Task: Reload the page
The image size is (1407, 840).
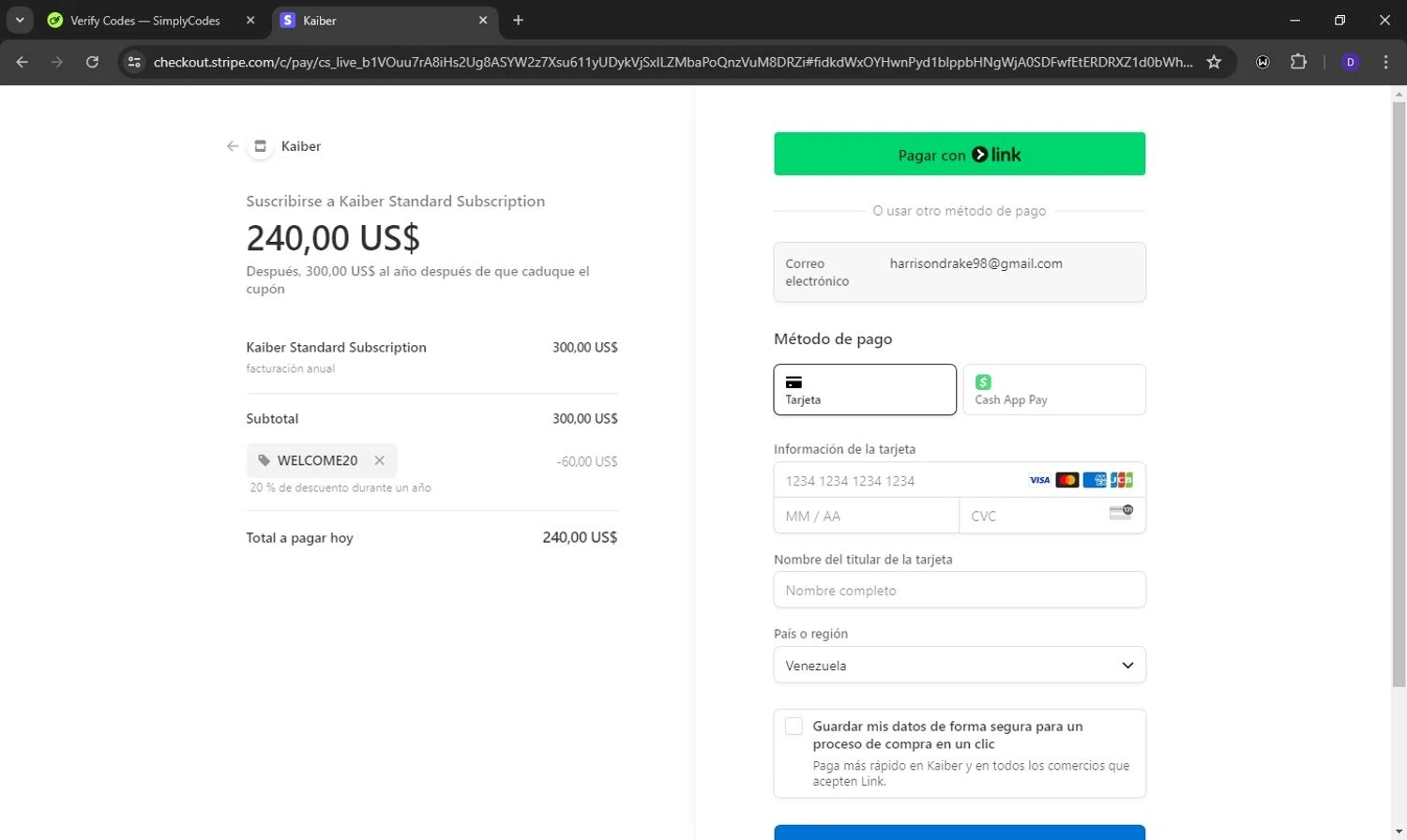Action: tap(92, 62)
